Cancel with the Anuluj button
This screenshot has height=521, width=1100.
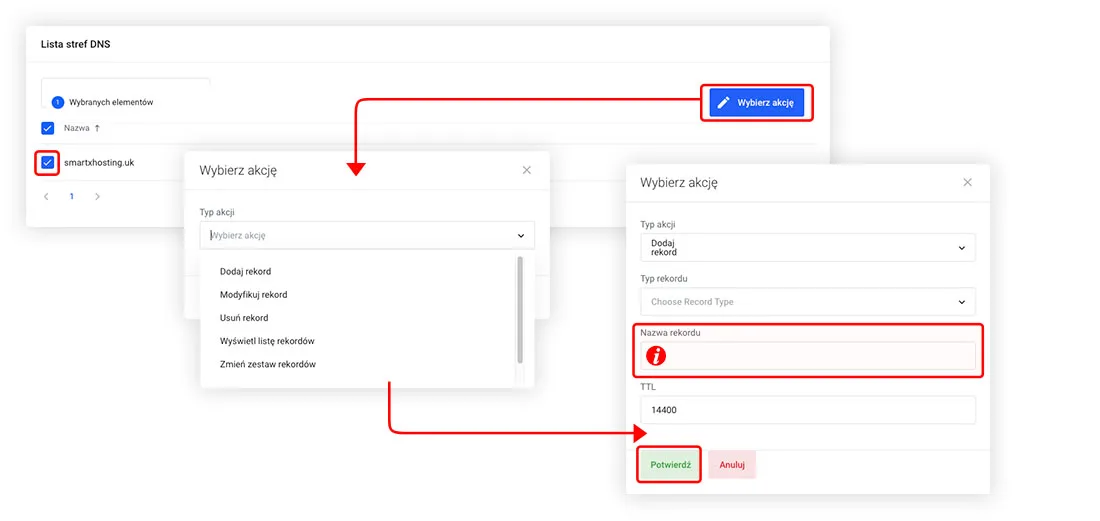coord(732,464)
